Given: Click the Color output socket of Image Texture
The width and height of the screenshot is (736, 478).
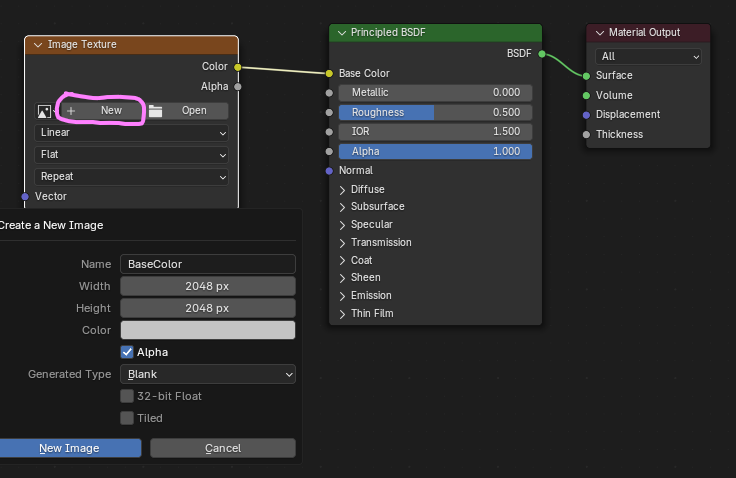Looking at the screenshot, I should [237, 67].
